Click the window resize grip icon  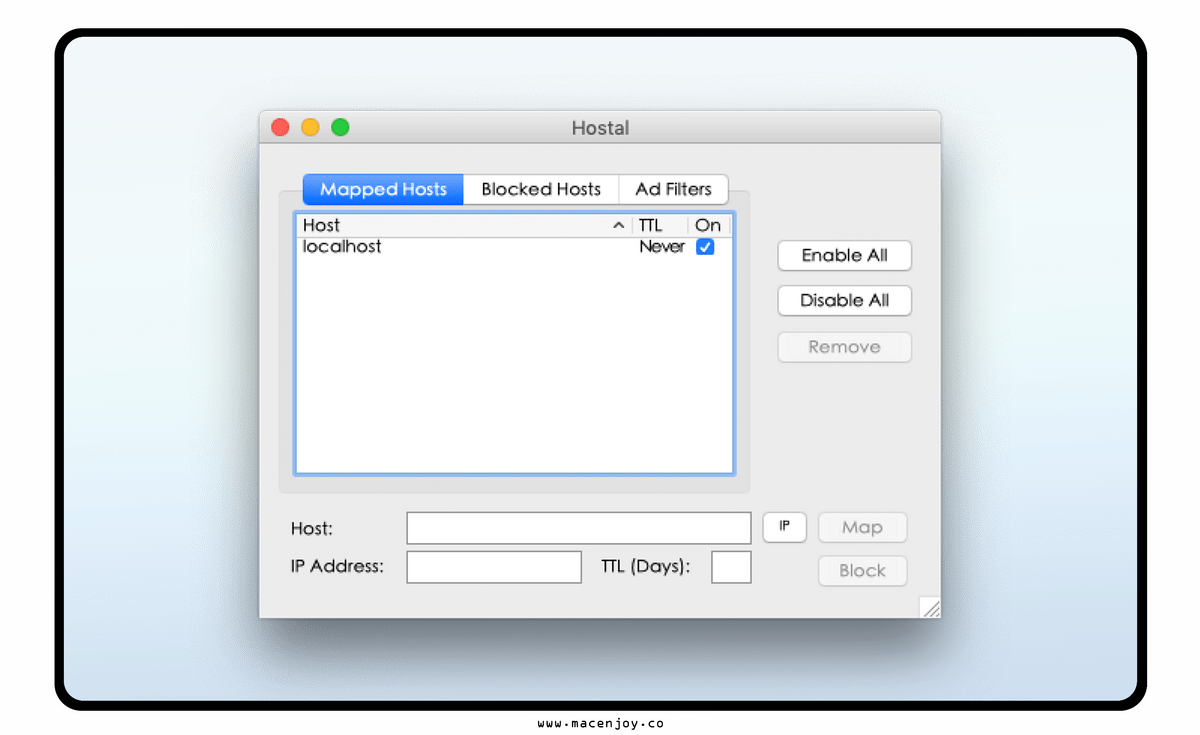pyautogui.click(x=930, y=608)
